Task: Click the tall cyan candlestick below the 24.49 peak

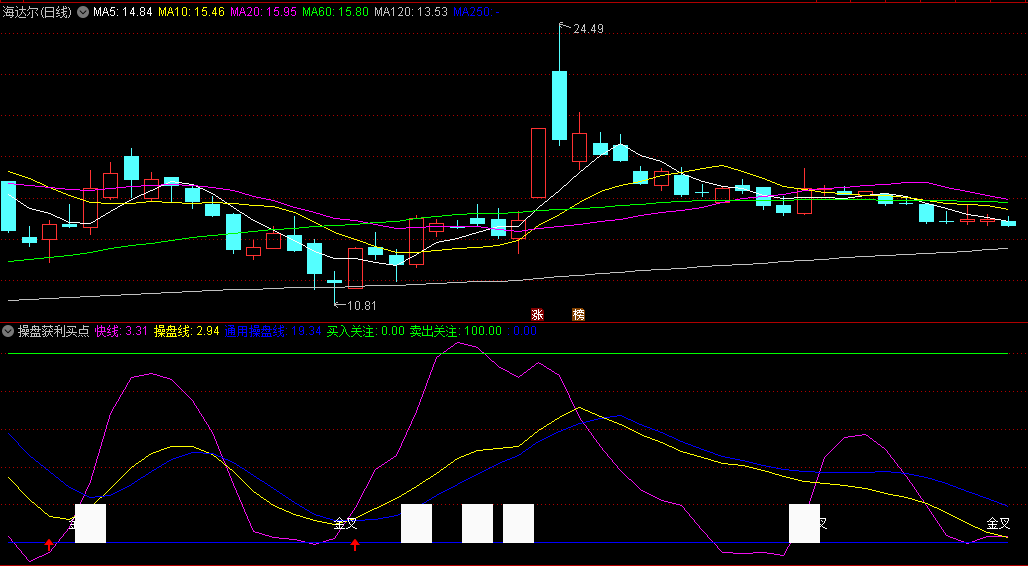Action: point(559,106)
